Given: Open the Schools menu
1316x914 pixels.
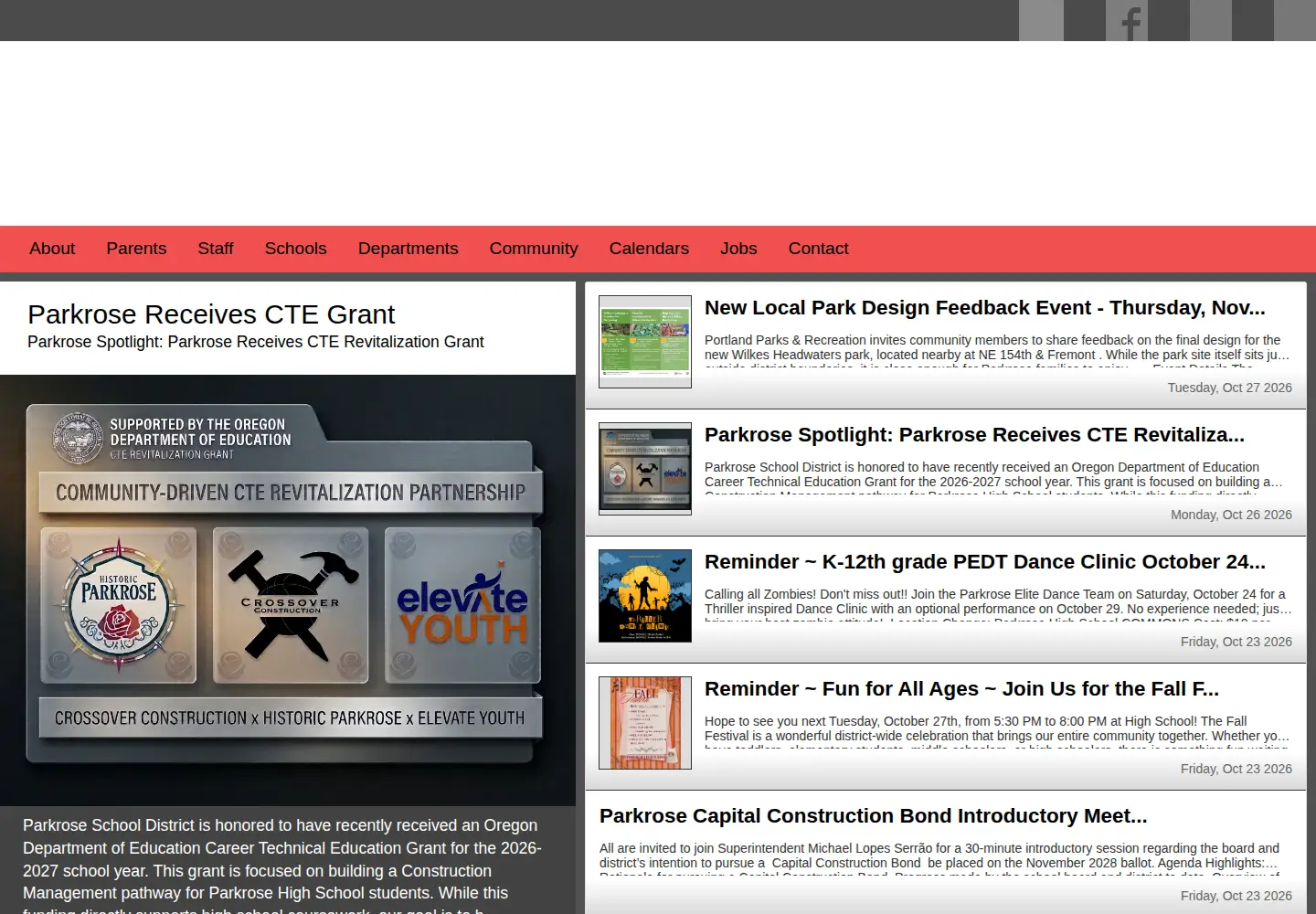Looking at the screenshot, I should click(x=295, y=249).
